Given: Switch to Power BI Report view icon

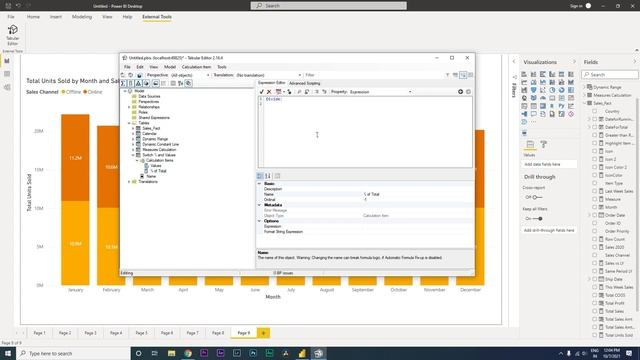Looking at the screenshot, I should [x=7, y=61].
